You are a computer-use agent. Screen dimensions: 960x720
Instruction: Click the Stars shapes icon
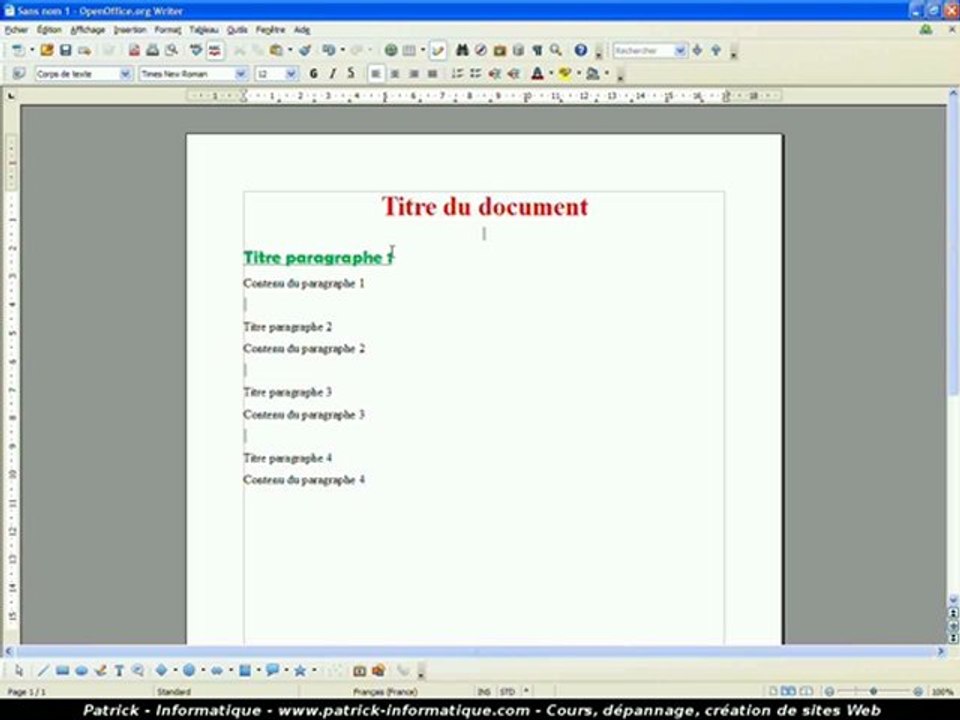[300, 670]
